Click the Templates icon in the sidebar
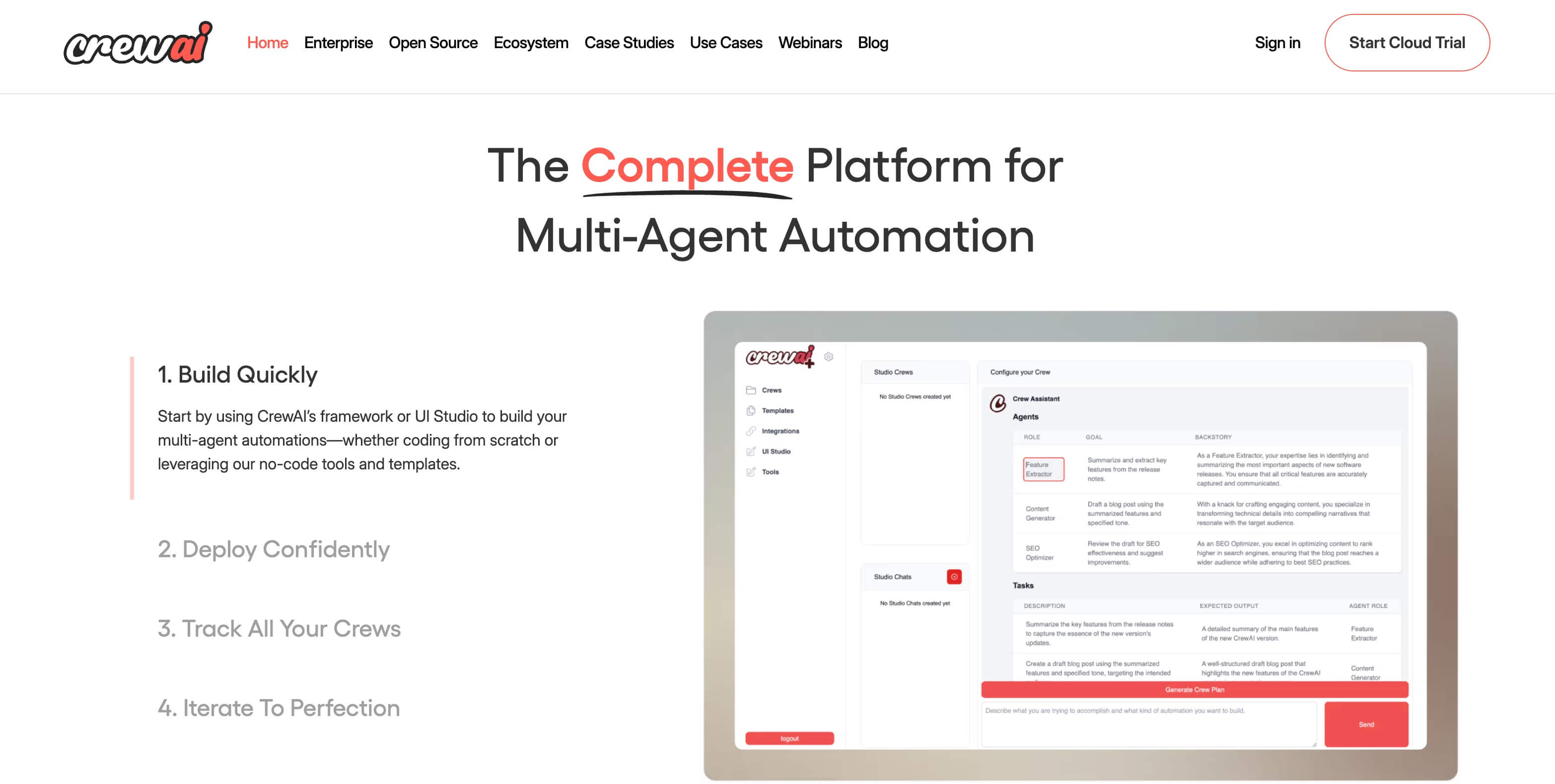The height and width of the screenshot is (784, 1555). [751, 411]
